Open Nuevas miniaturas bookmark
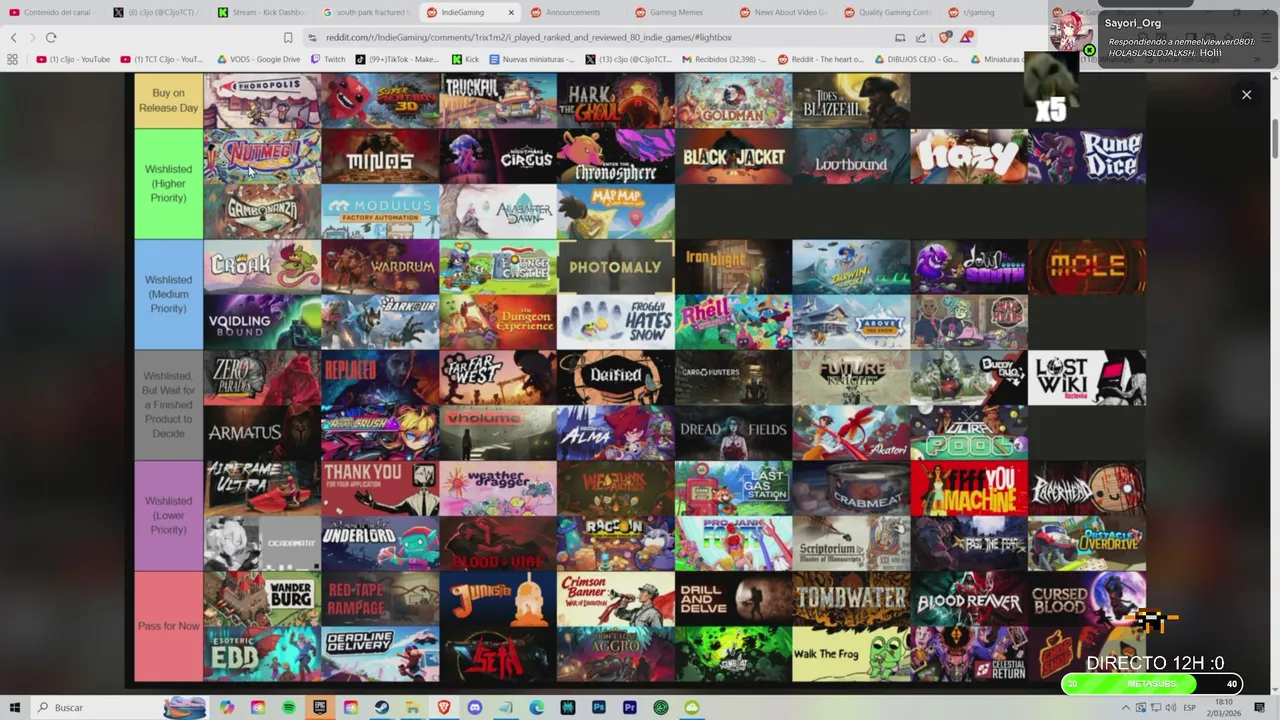 pyautogui.click(x=532, y=59)
